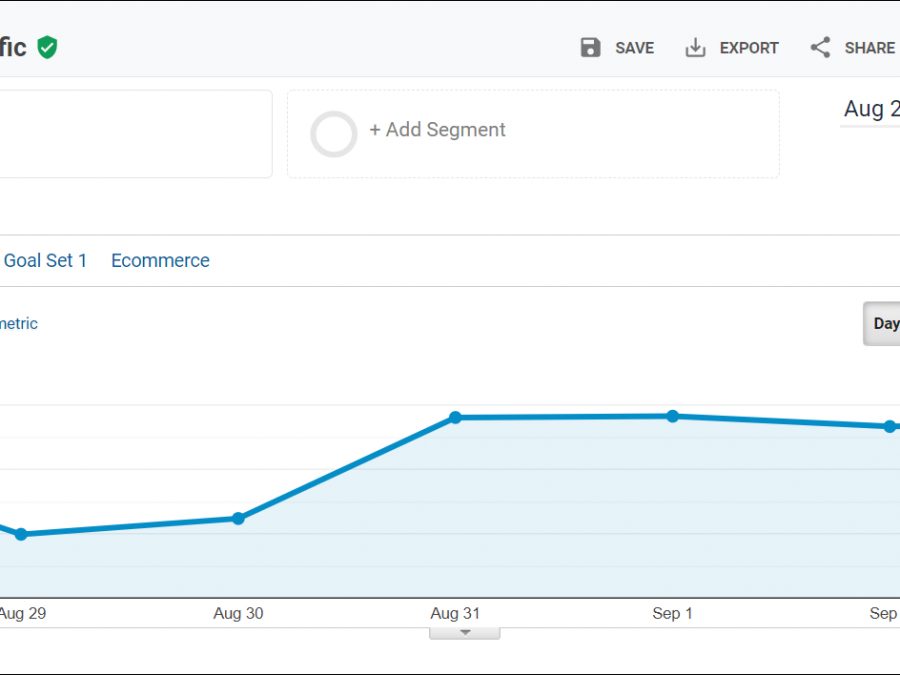Viewport: 900px width, 675px height.
Task: Select the Sep 1 data point on graph
Action: point(672,416)
